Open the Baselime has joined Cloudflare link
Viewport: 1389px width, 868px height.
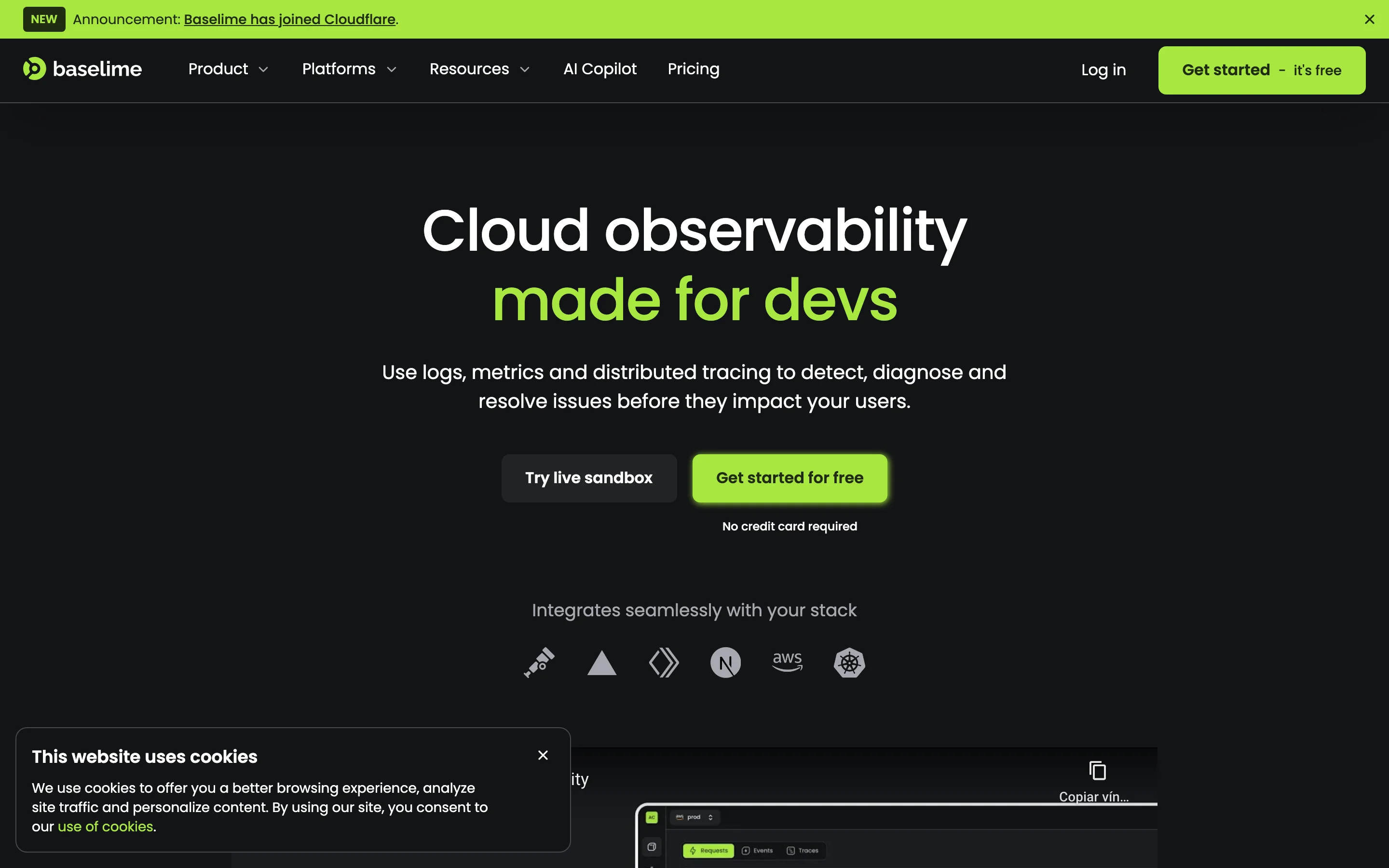pyautogui.click(x=289, y=19)
